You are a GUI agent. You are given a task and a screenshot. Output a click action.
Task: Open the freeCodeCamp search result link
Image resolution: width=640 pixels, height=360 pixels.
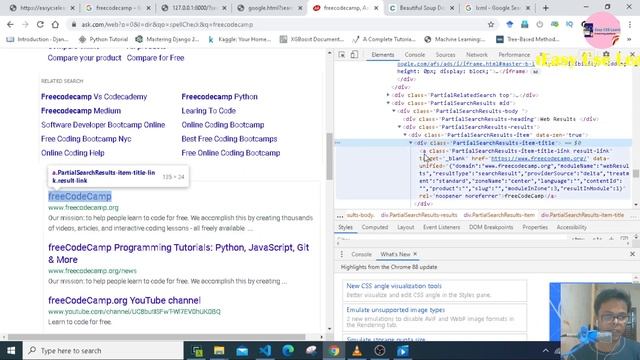[x=80, y=196]
